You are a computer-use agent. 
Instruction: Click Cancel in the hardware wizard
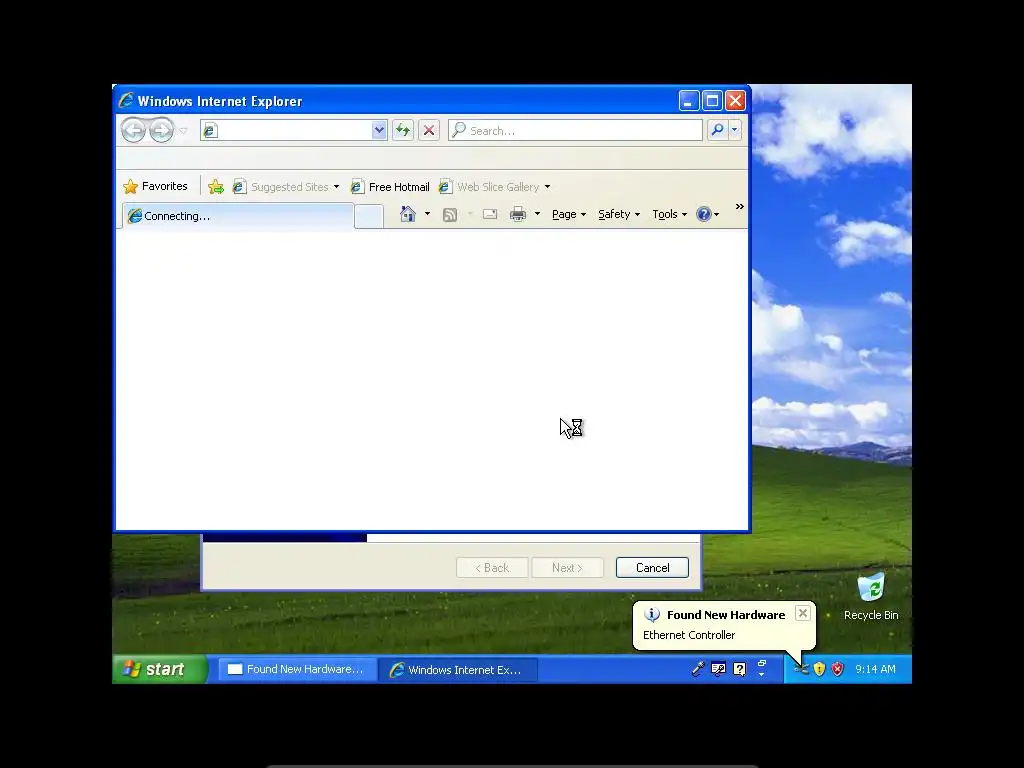[x=652, y=568]
